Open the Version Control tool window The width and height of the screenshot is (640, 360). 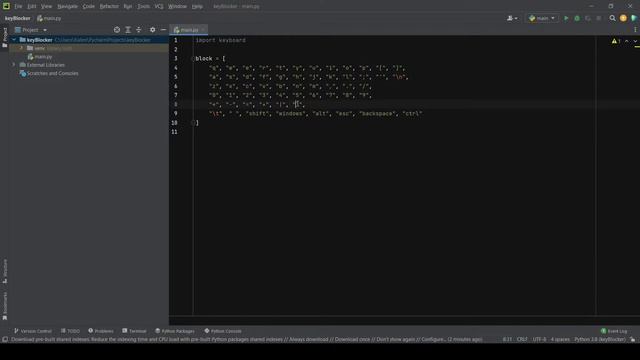click(x=33, y=331)
